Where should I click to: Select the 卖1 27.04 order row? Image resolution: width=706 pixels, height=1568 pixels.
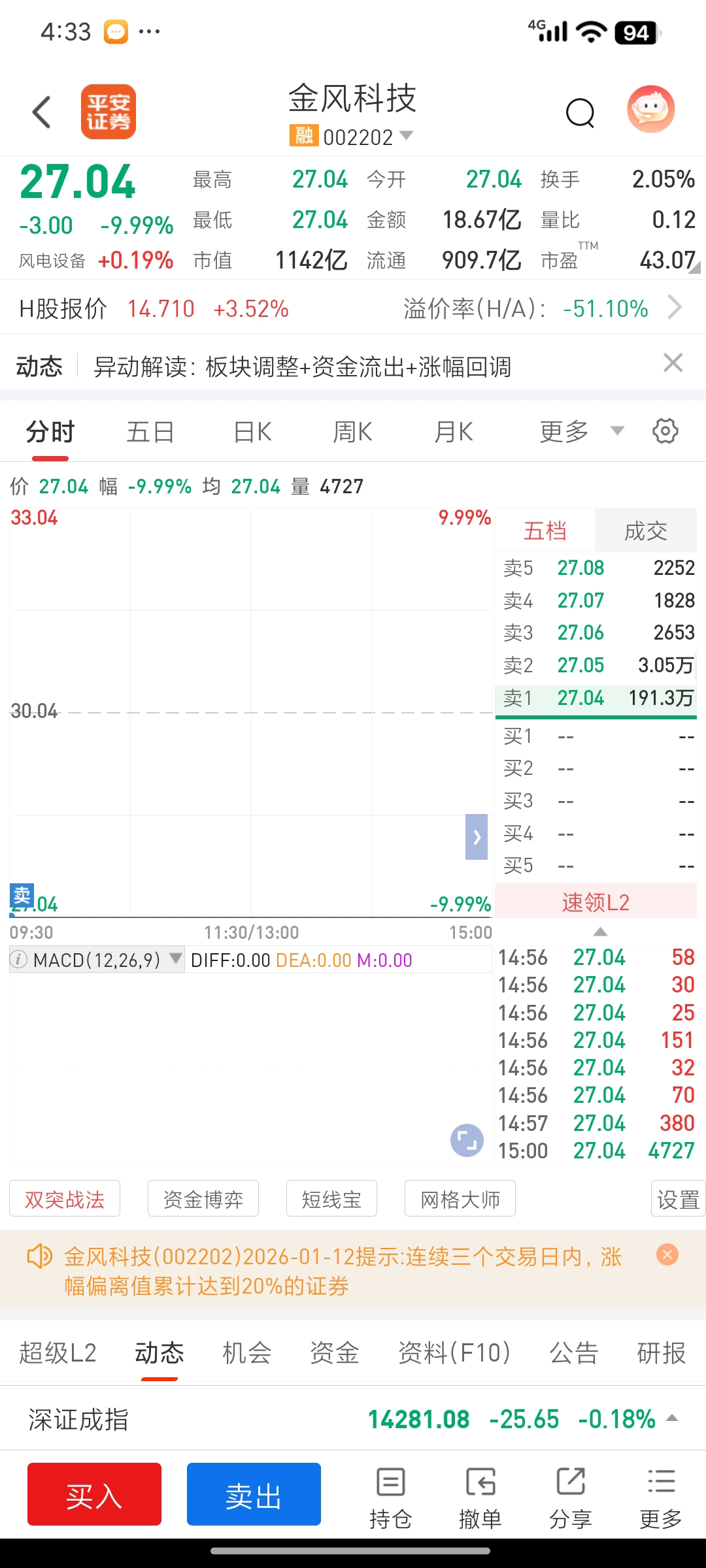tap(596, 698)
